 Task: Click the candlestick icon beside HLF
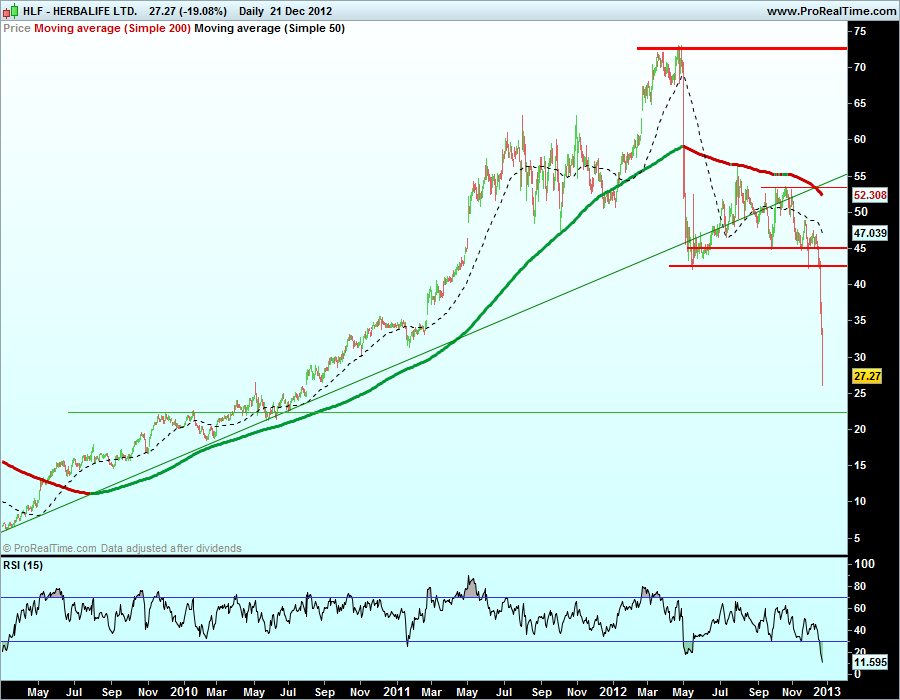point(11,11)
